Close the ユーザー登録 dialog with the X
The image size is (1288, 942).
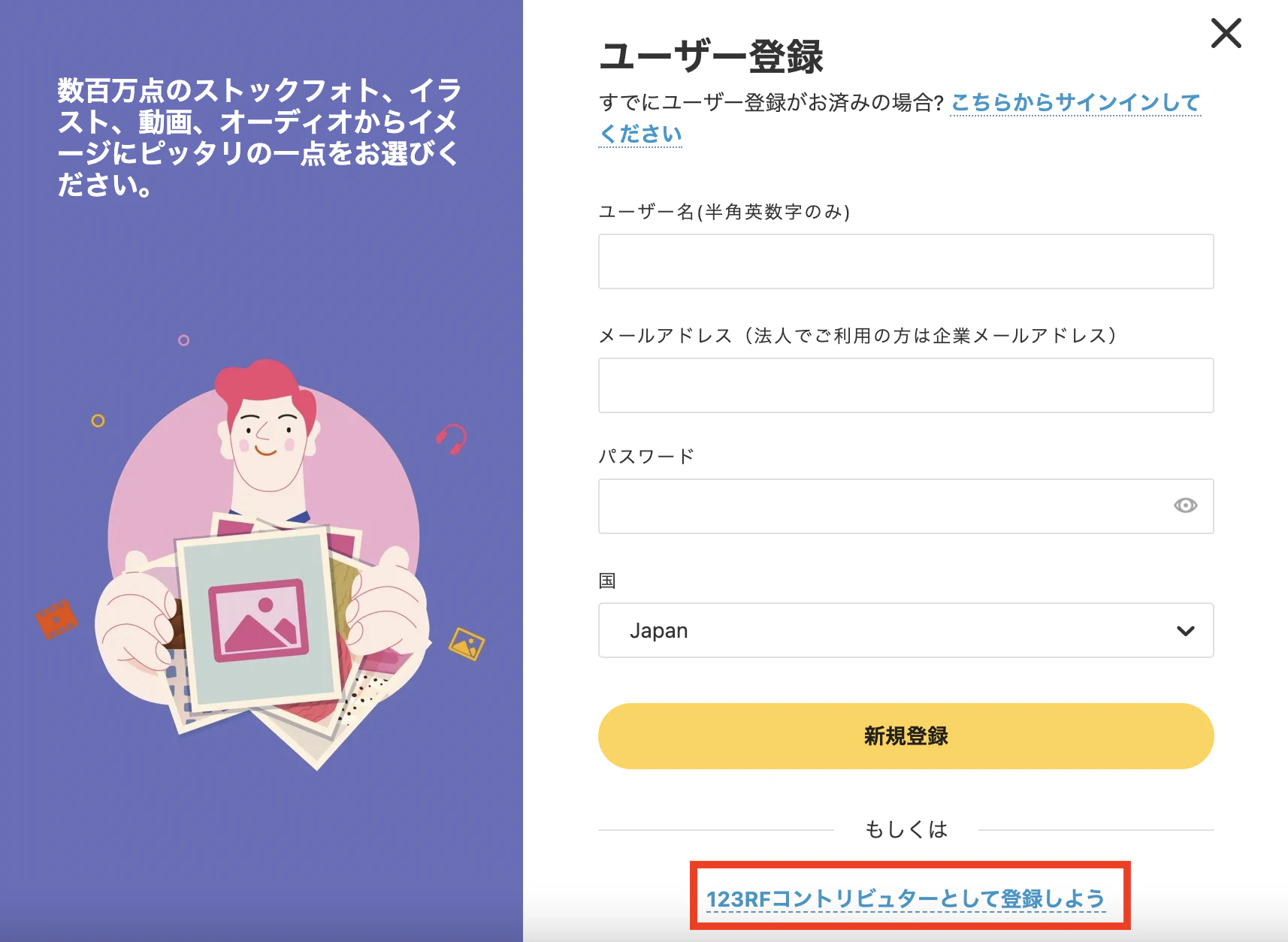[x=1226, y=34]
